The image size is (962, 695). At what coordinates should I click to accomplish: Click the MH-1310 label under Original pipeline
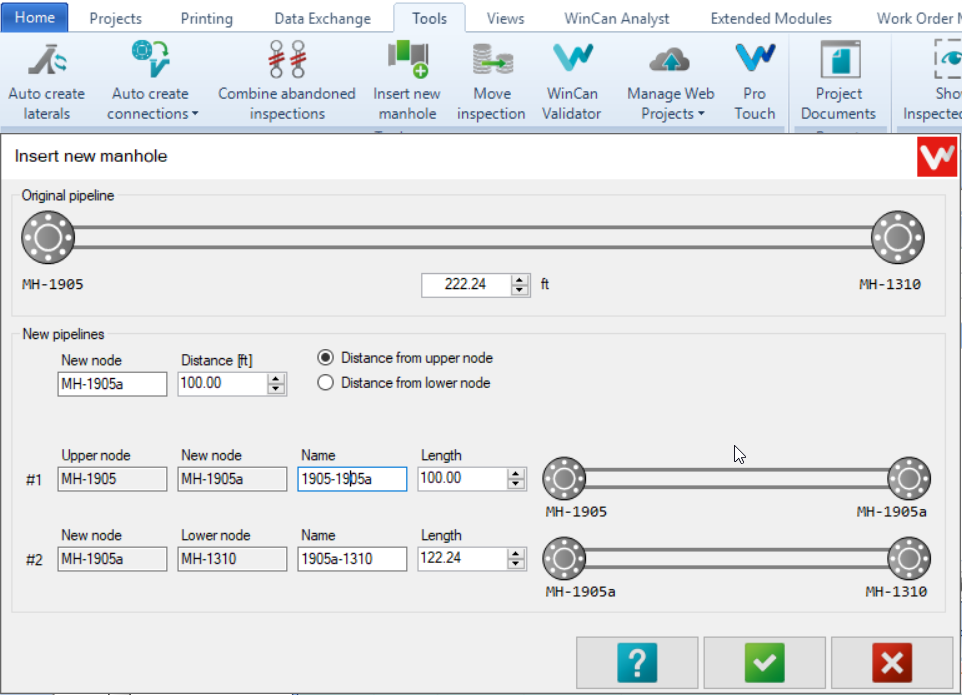pyautogui.click(x=890, y=285)
